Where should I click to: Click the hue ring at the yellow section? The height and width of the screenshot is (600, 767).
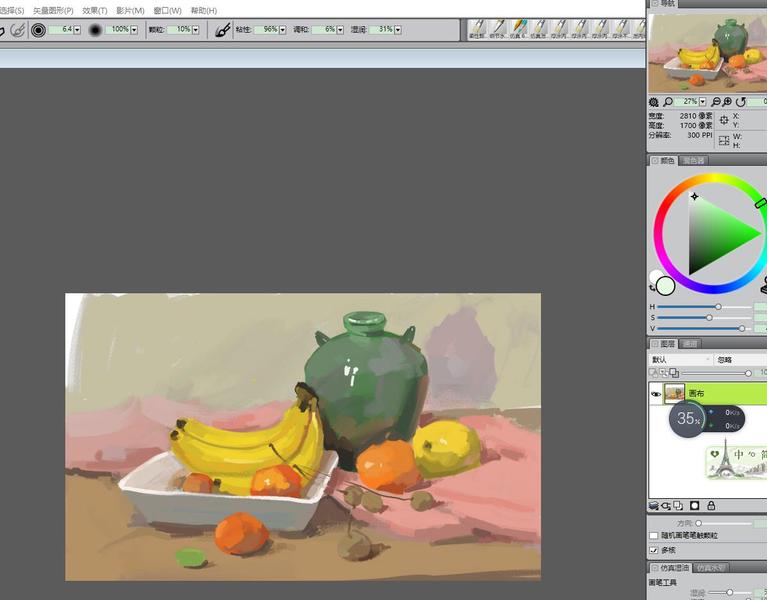point(714,178)
